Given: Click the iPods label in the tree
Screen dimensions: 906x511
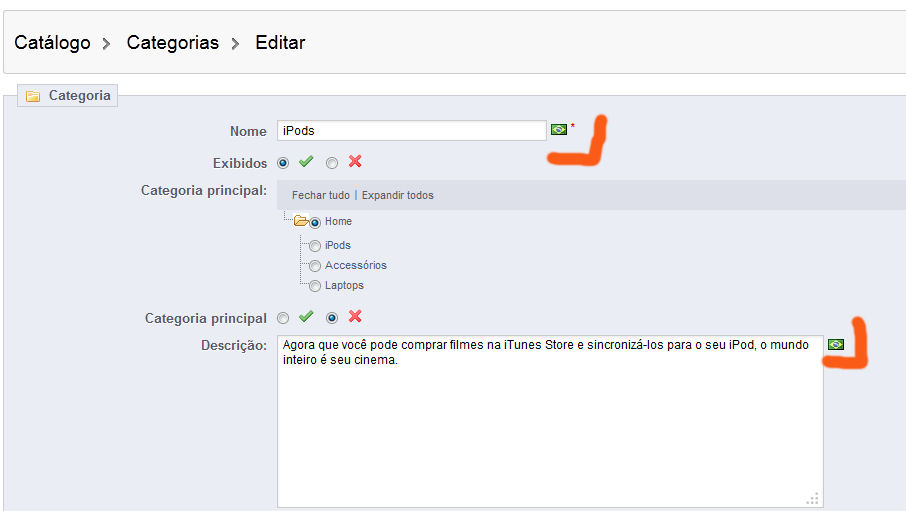Looking at the screenshot, I should [x=337, y=246].
